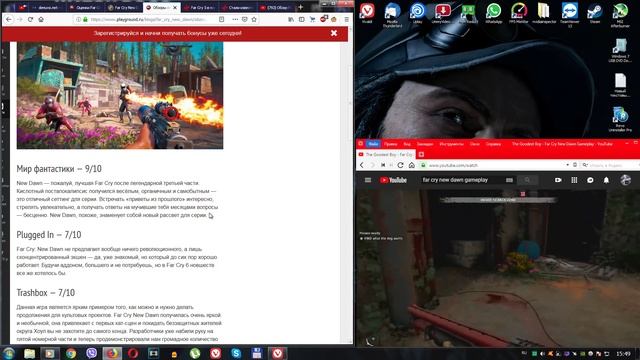Viewport: 640px width, 360px height.
Task: Reload the playground.ru page in Firefox
Action: tap(30, 19)
